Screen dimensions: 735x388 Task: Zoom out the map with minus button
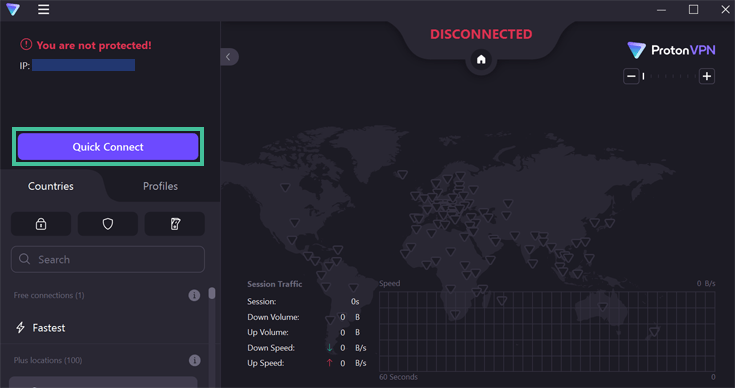(x=631, y=76)
